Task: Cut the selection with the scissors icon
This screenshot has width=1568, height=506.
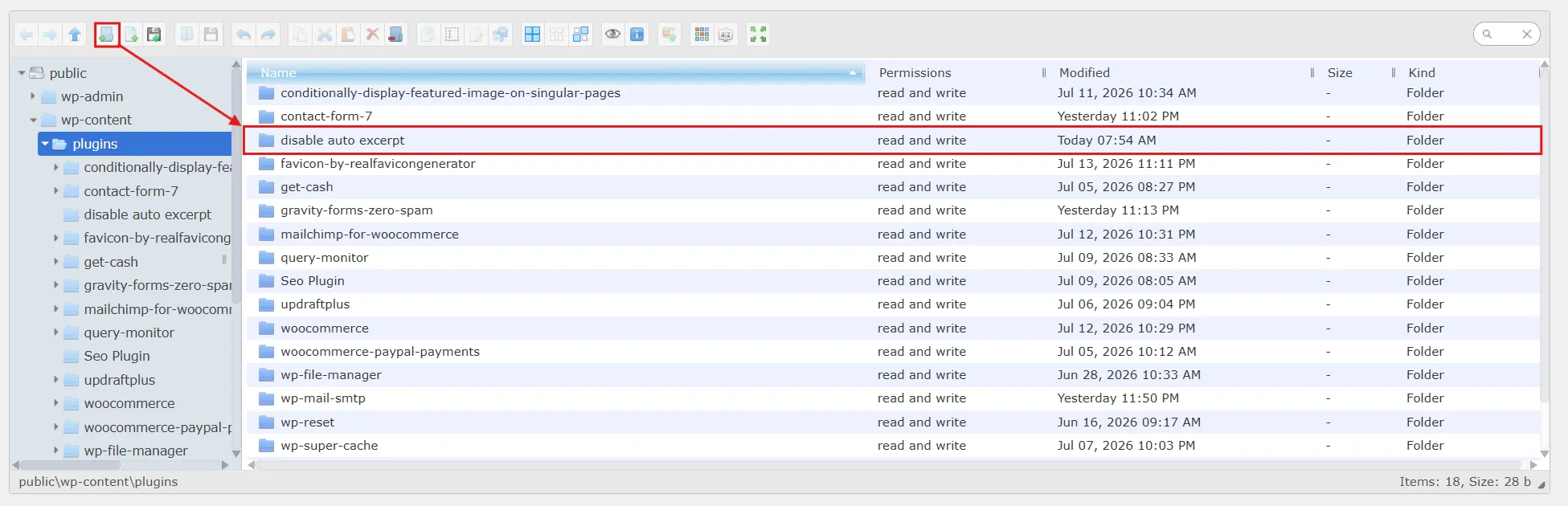Action: (325, 35)
